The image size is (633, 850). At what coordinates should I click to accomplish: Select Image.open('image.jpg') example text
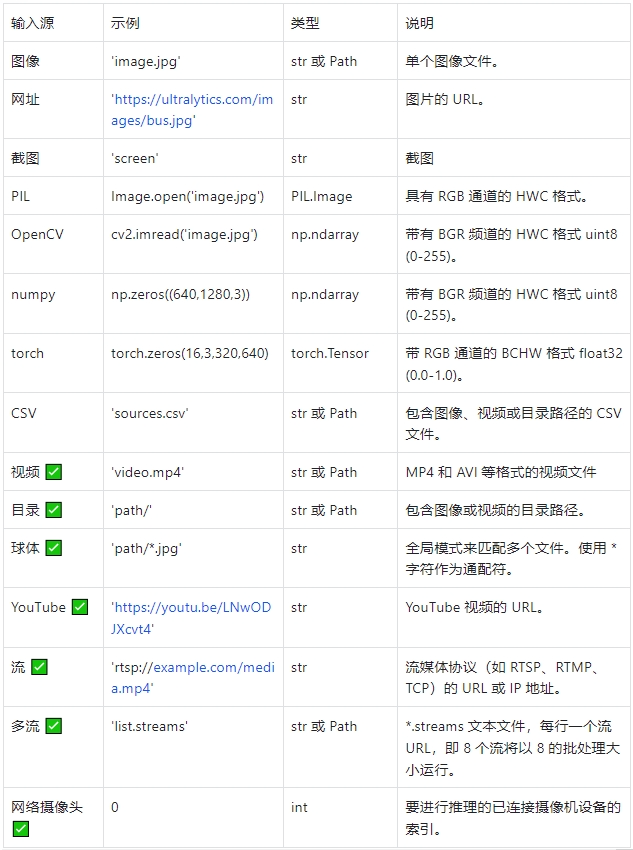click(x=188, y=196)
